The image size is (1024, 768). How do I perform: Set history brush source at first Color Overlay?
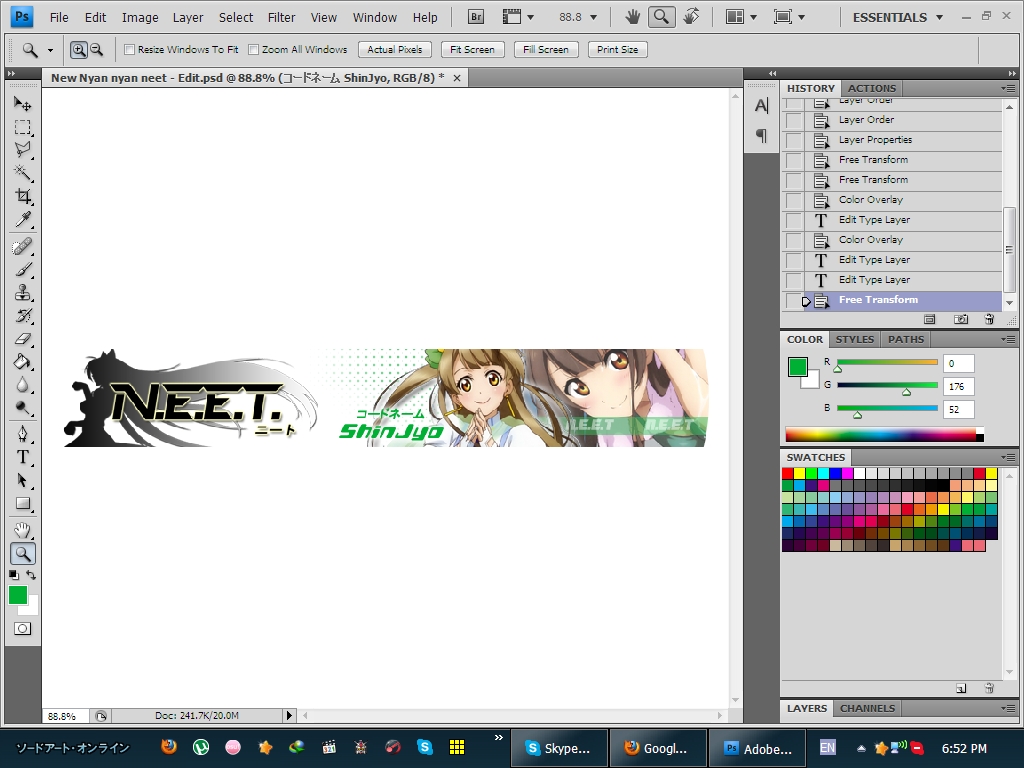point(793,200)
